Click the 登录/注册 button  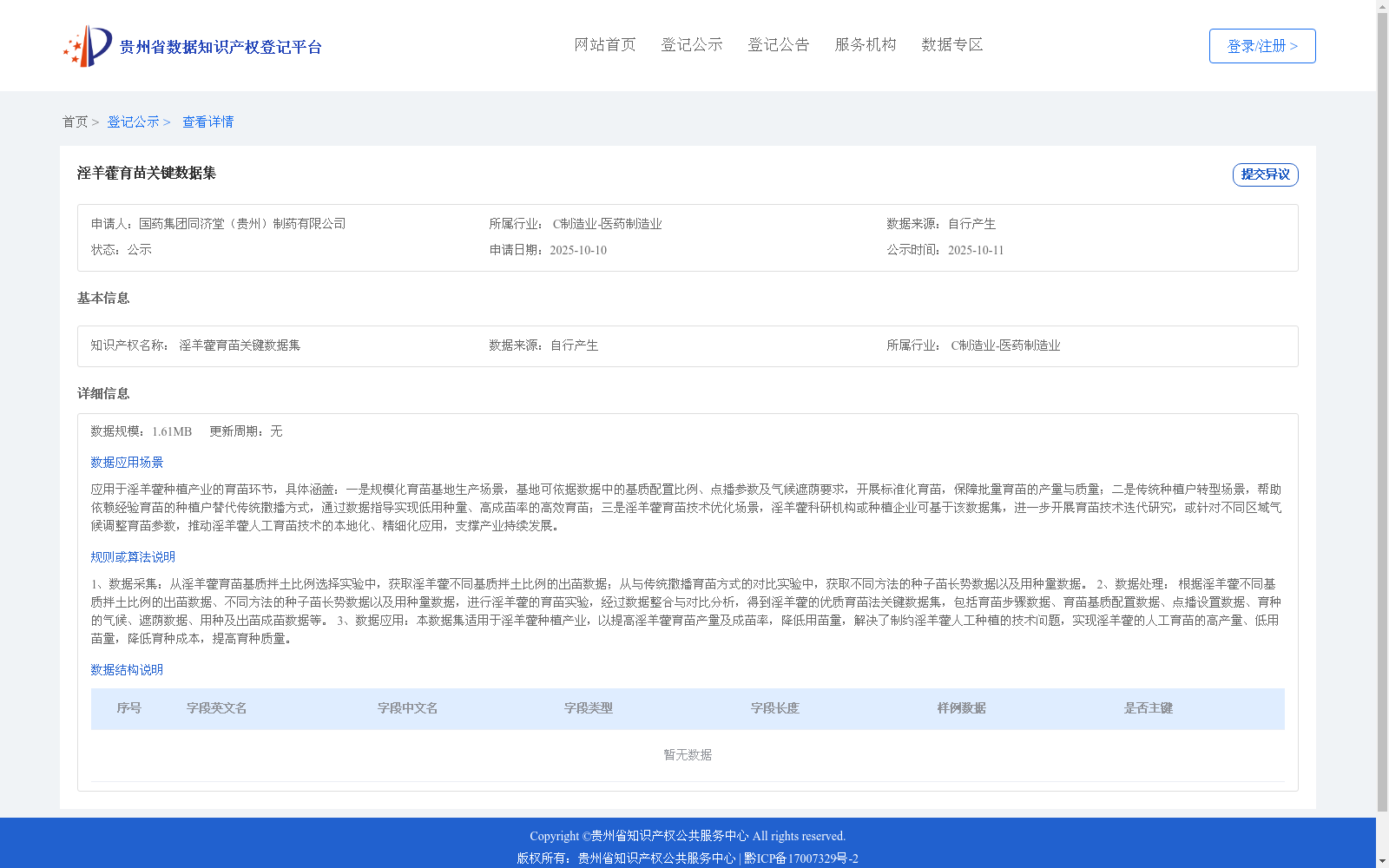pos(1262,46)
